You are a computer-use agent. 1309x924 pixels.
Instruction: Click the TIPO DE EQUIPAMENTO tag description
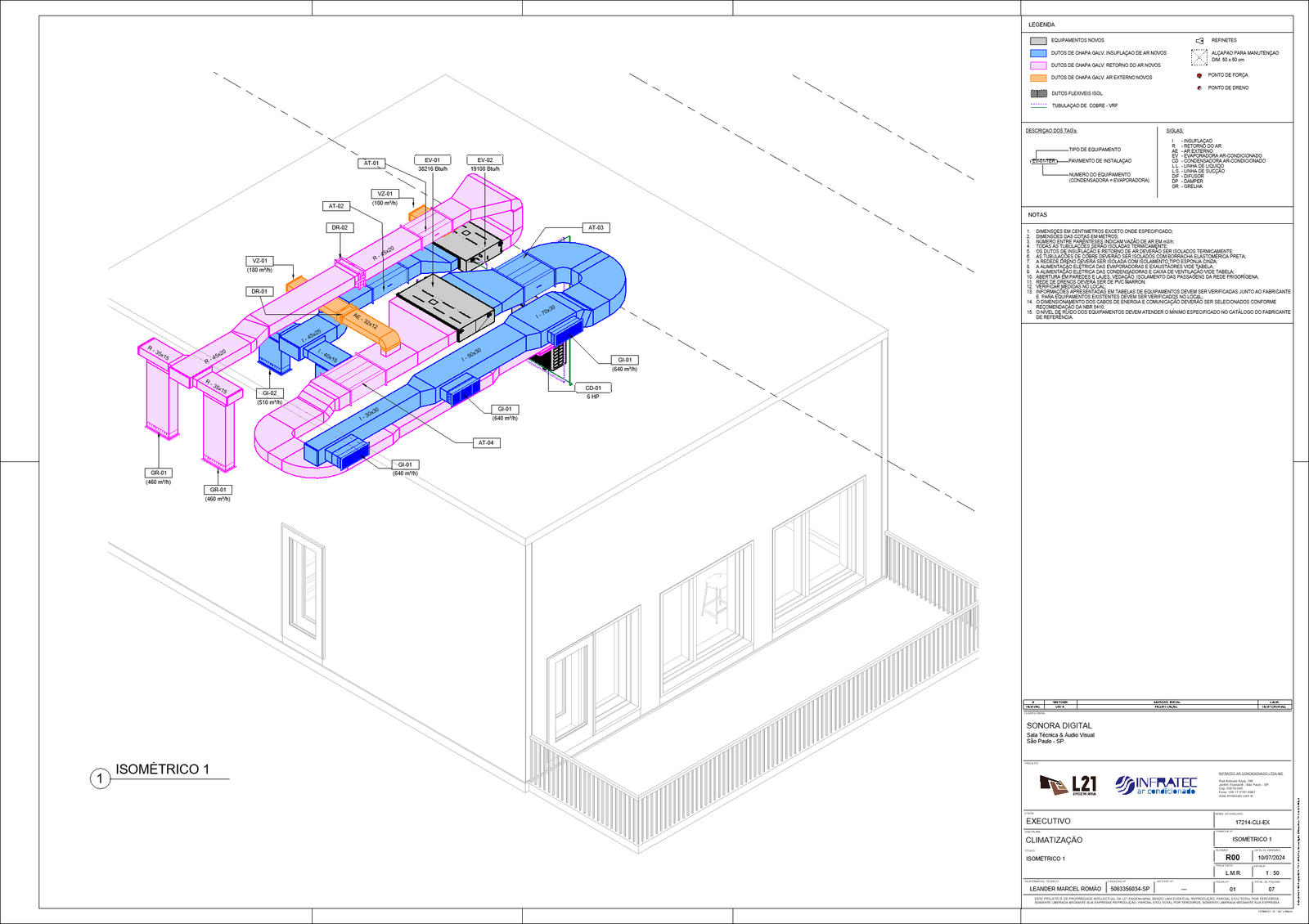click(x=1095, y=150)
